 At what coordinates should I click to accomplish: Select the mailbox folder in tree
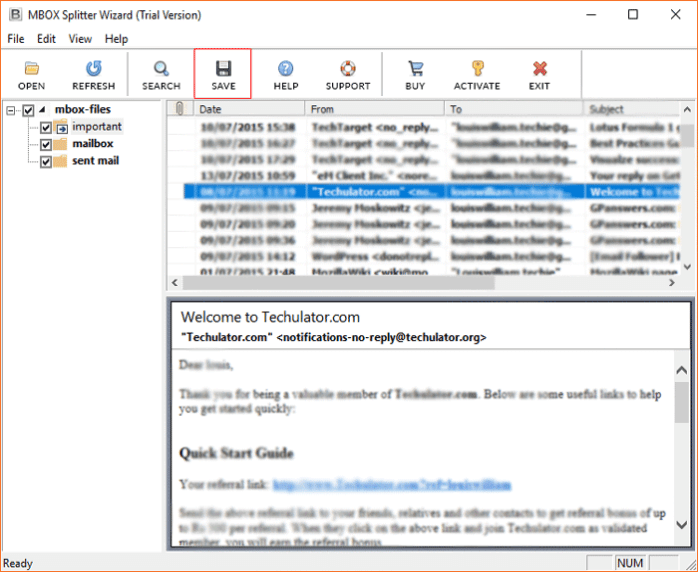93,144
